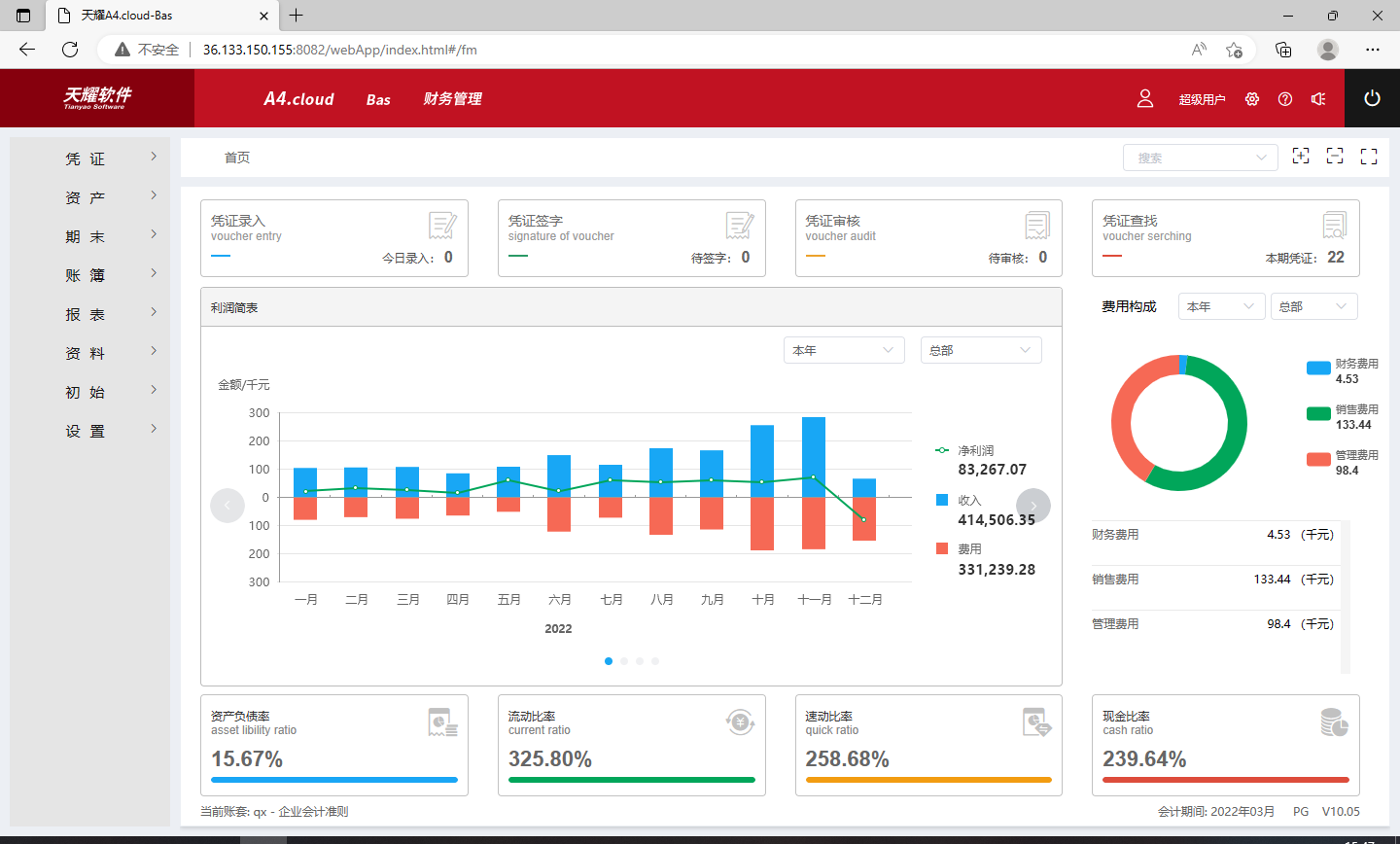
Task: Expand the 凭证 sidebar menu
Action: 89,158
